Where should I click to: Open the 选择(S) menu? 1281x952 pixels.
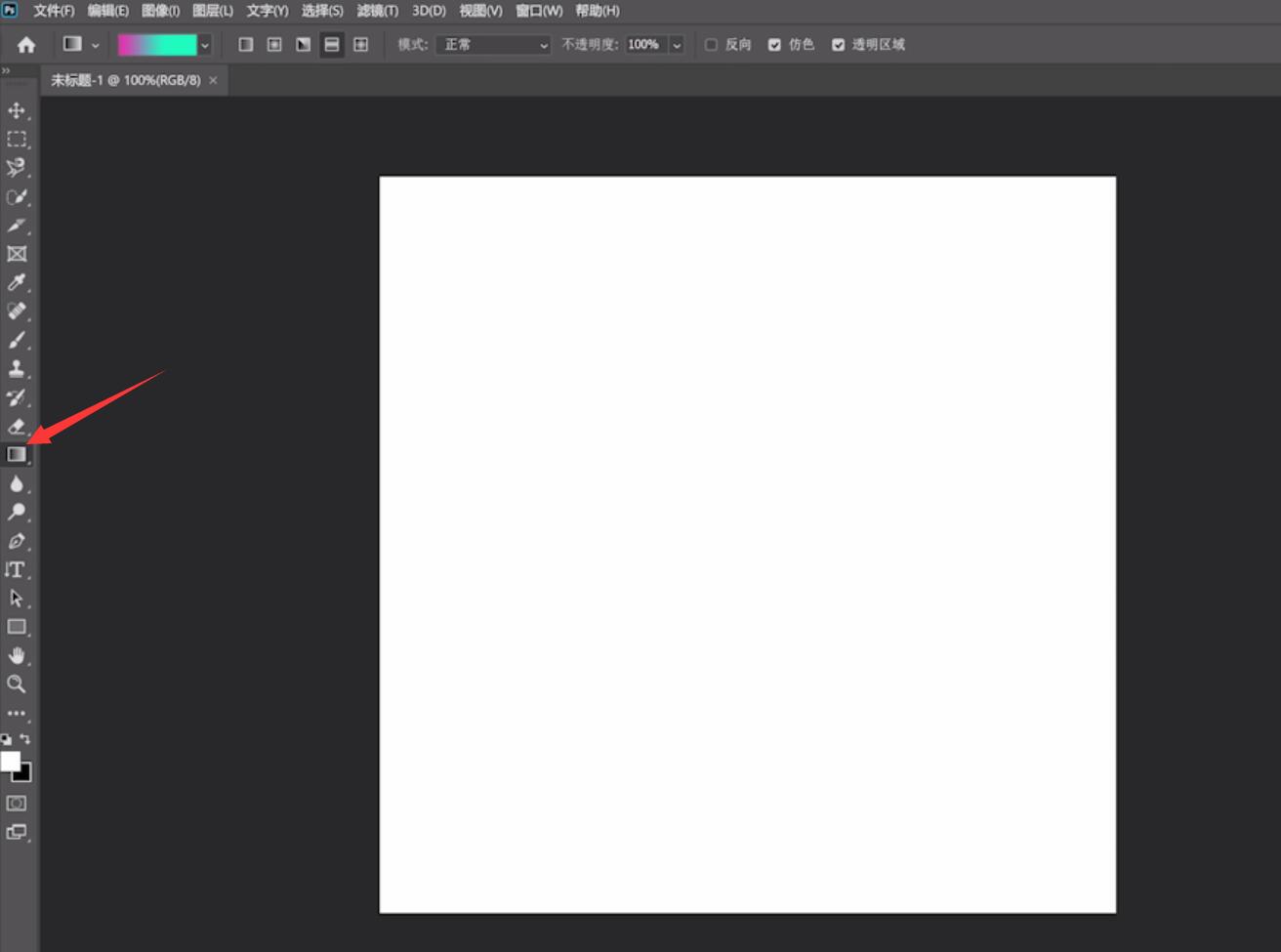322,11
